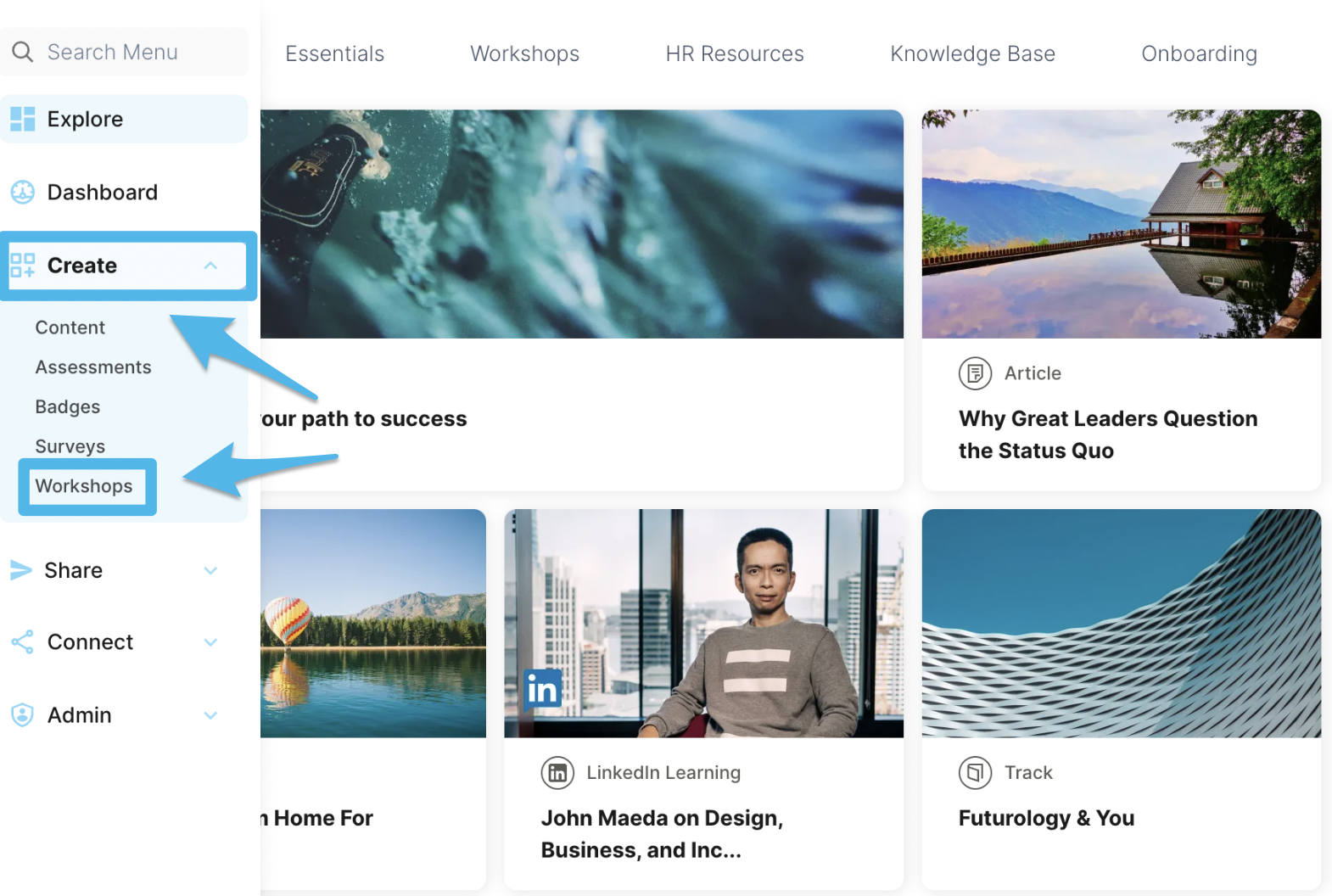The width and height of the screenshot is (1332, 896).
Task: Click the Article type icon
Action: click(x=975, y=373)
